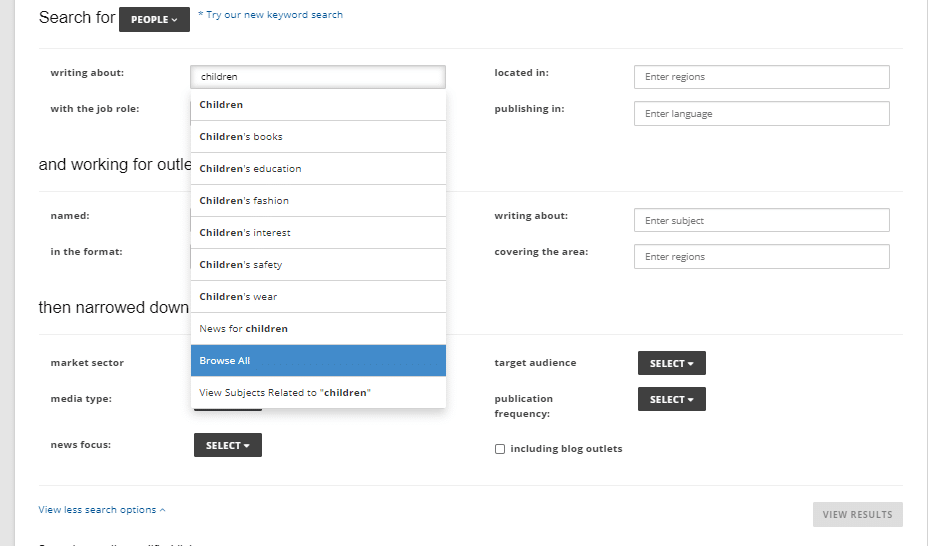Click the 'writing about' field containing children
The height and width of the screenshot is (546, 928).
point(317,77)
